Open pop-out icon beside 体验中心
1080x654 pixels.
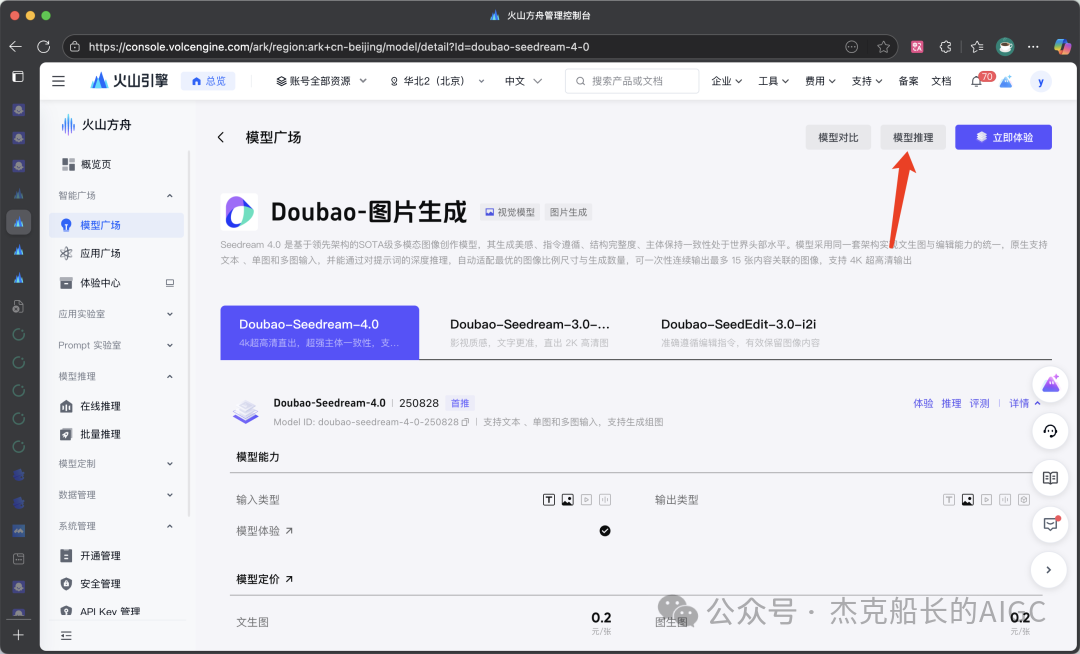coord(169,283)
